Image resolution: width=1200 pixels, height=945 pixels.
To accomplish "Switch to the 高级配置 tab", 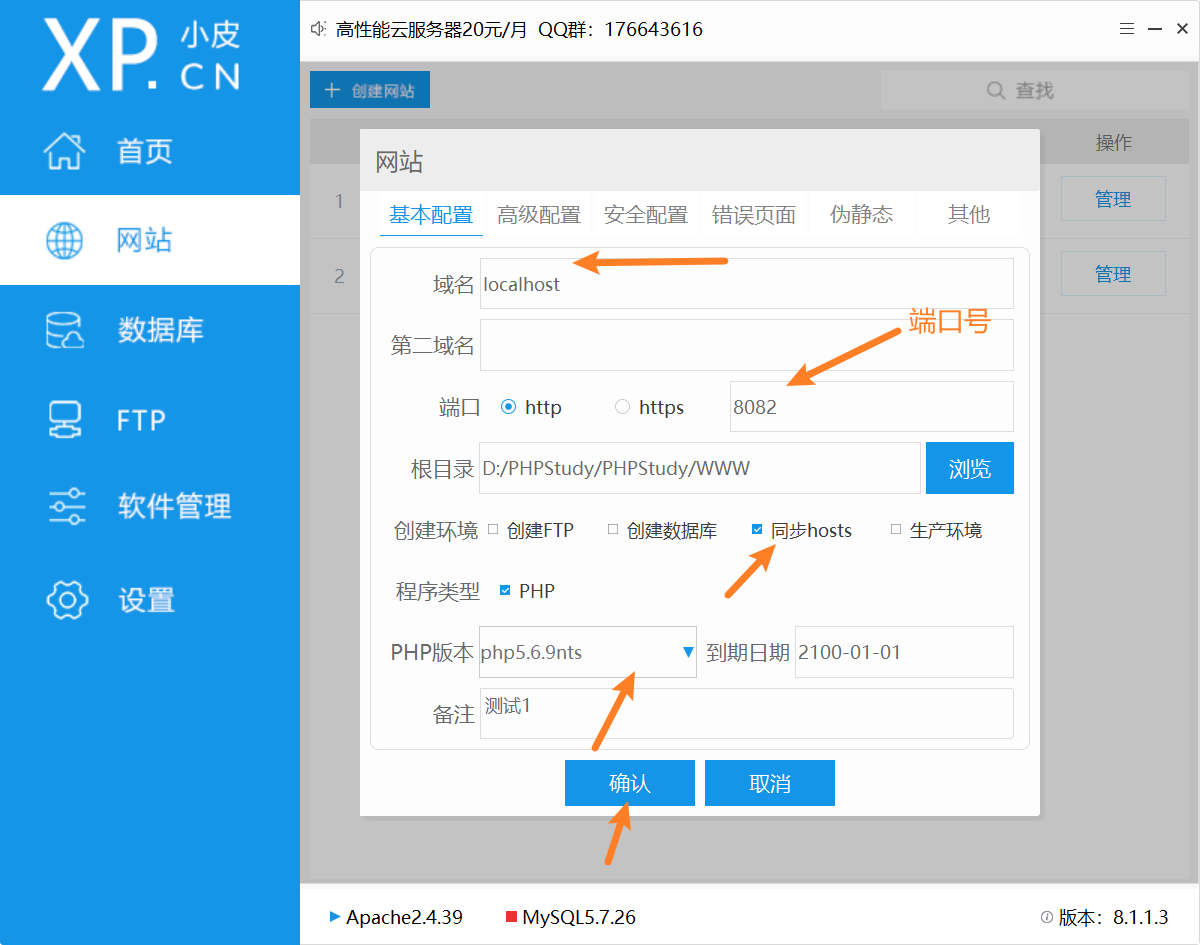I will (539, 214).
